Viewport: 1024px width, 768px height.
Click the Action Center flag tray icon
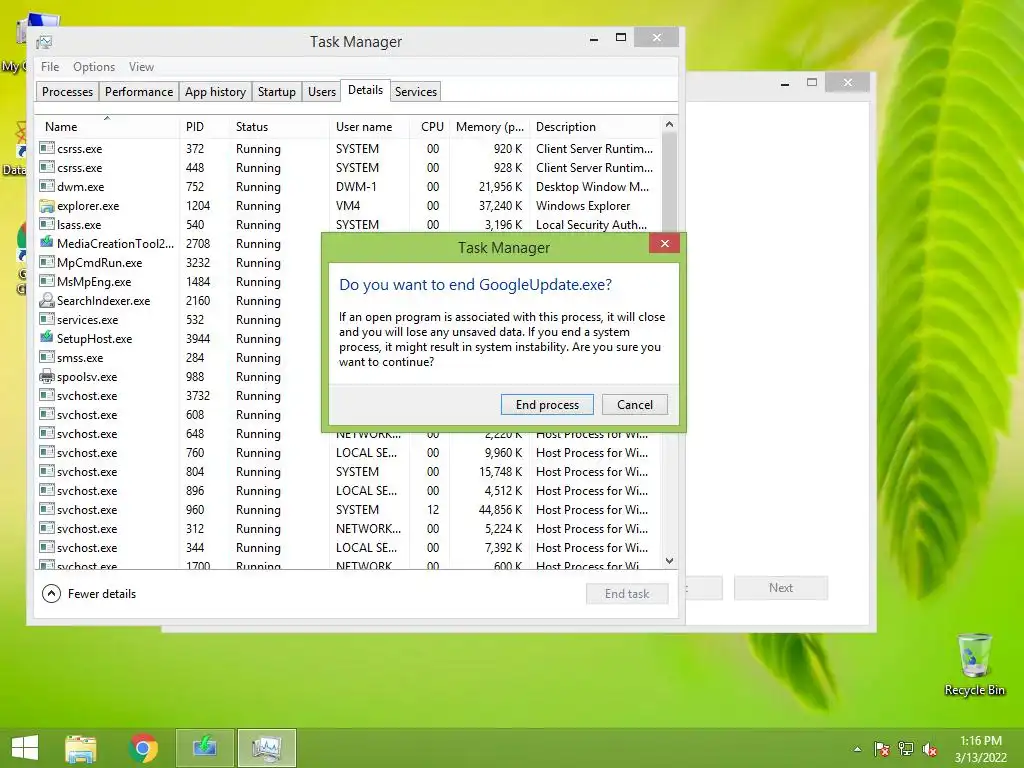pos(882,749)
